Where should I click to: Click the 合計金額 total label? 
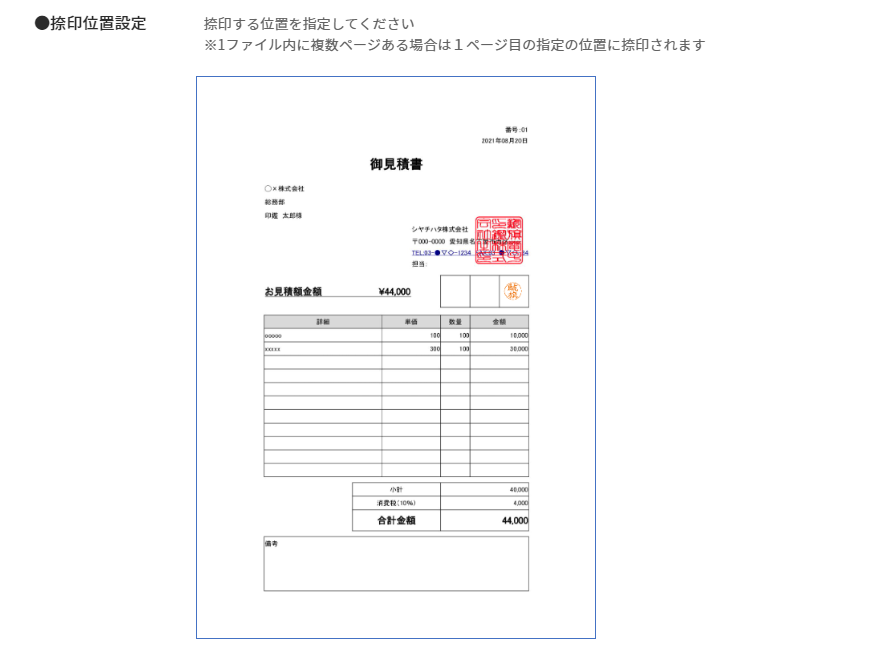[396, 520]
